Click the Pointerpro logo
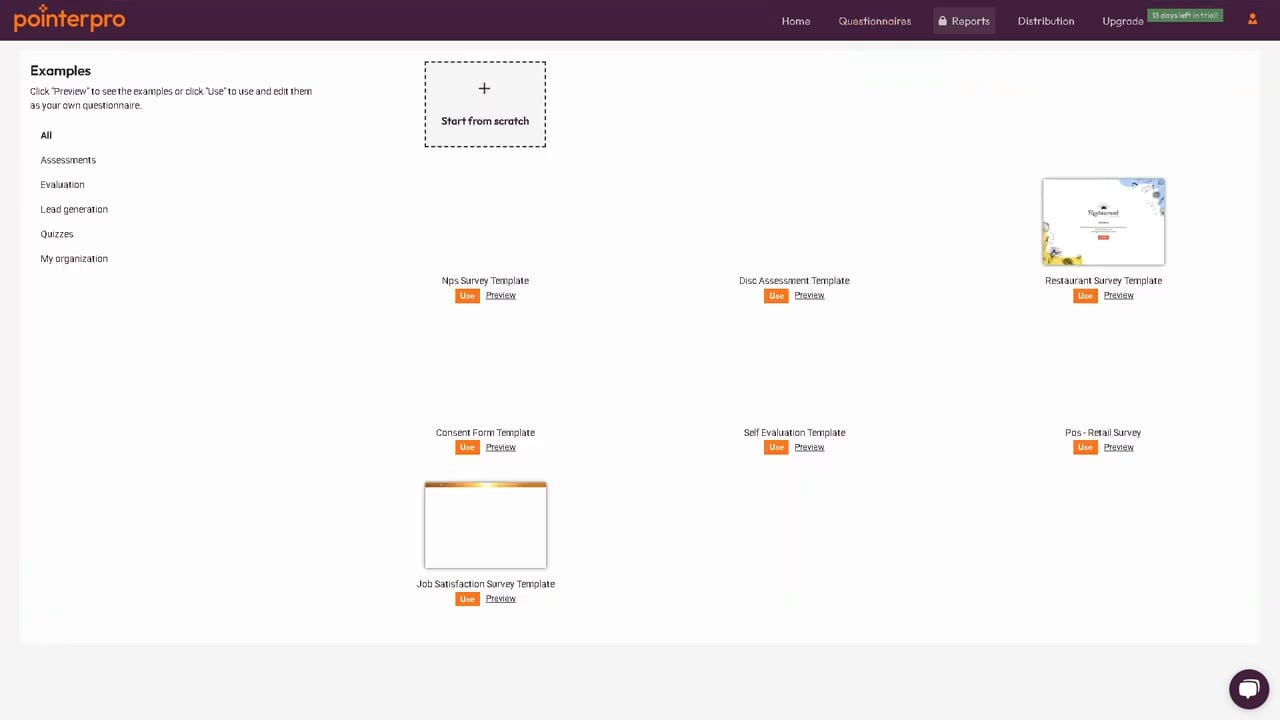 pos(69,19)
